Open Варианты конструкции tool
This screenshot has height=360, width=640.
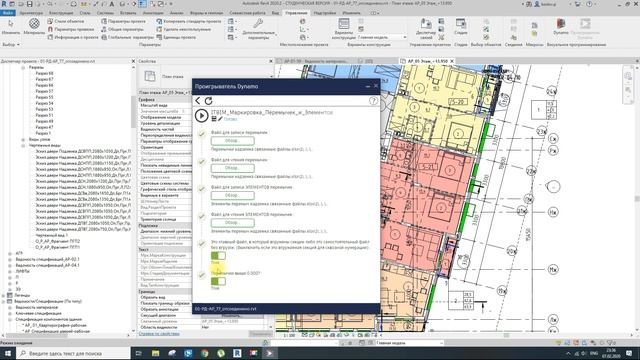[344, 29]
